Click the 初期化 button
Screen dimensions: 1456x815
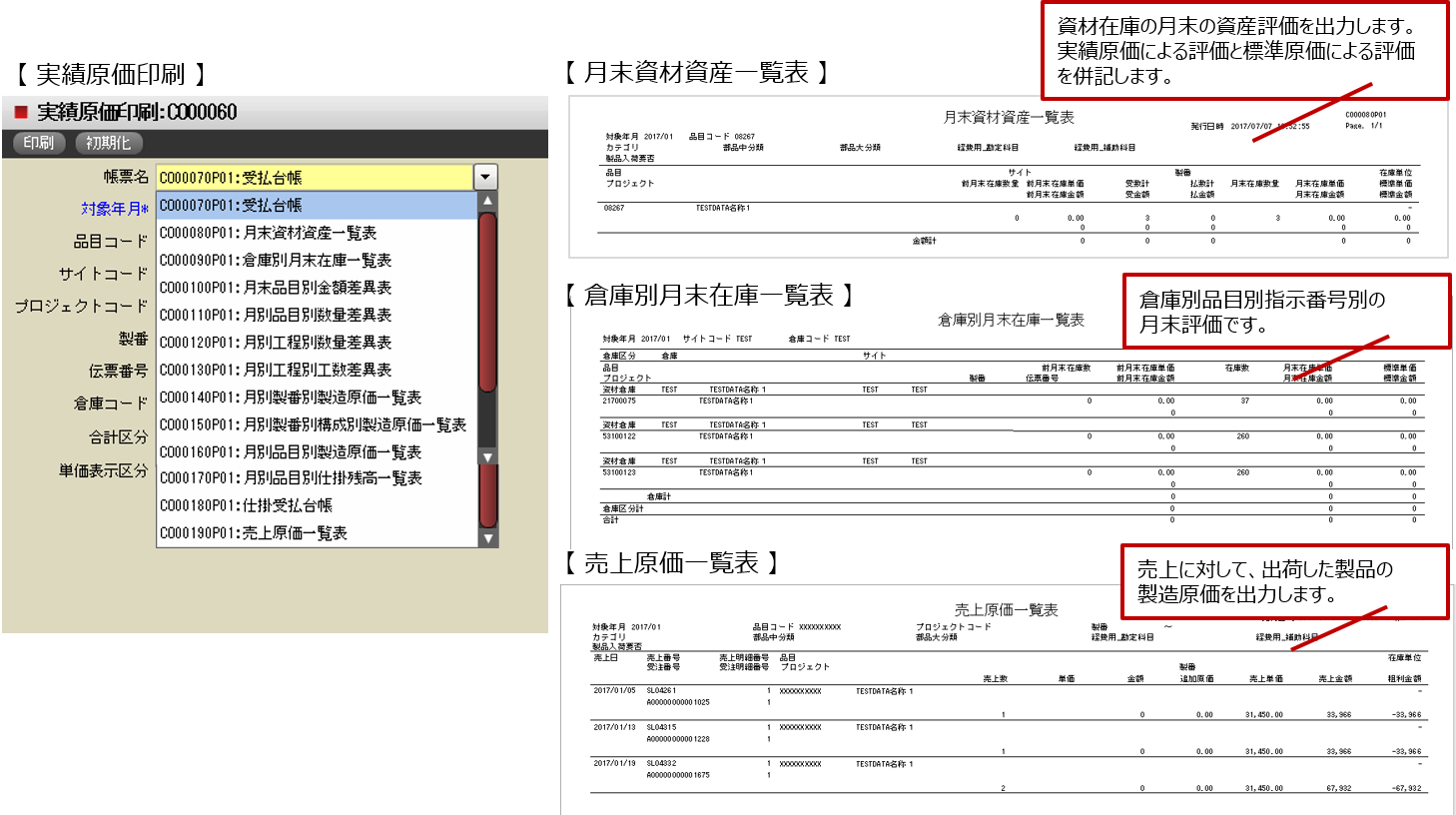tap(108, 143)
